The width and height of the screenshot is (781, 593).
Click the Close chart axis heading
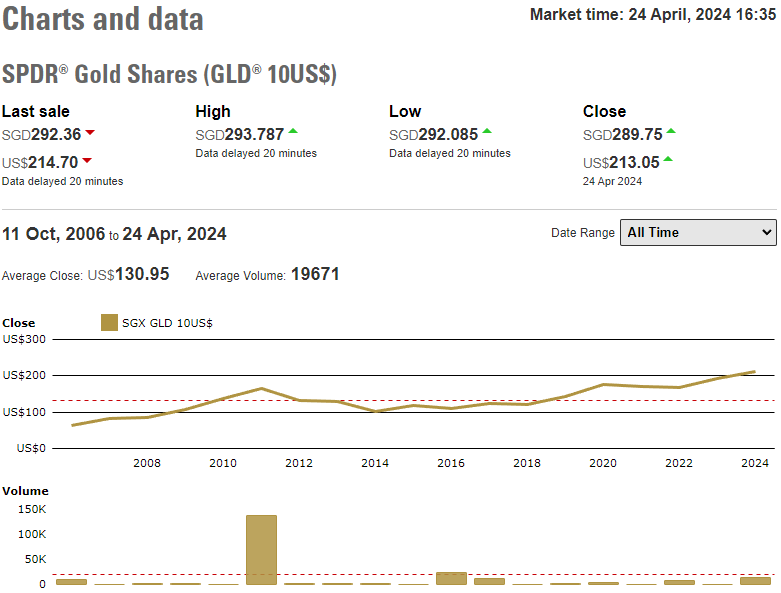(18, 323)
